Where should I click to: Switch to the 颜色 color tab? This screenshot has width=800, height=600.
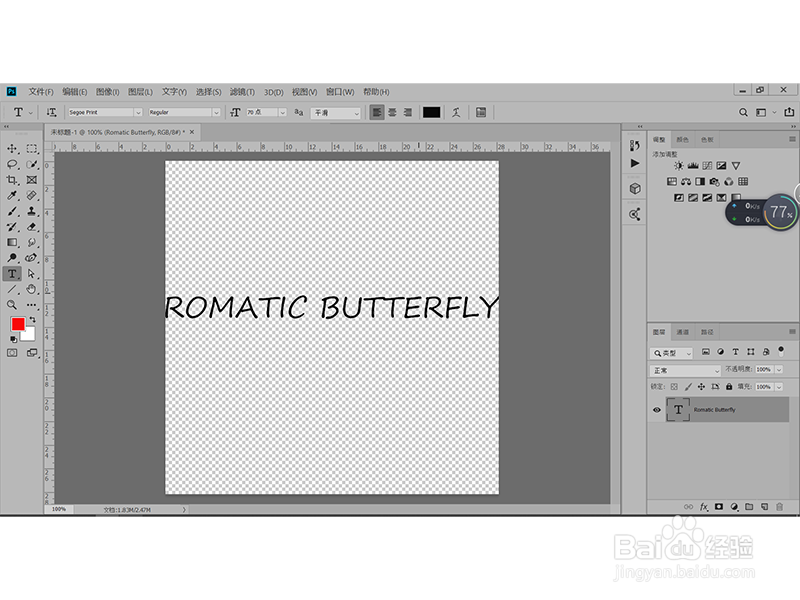[683, 139]
